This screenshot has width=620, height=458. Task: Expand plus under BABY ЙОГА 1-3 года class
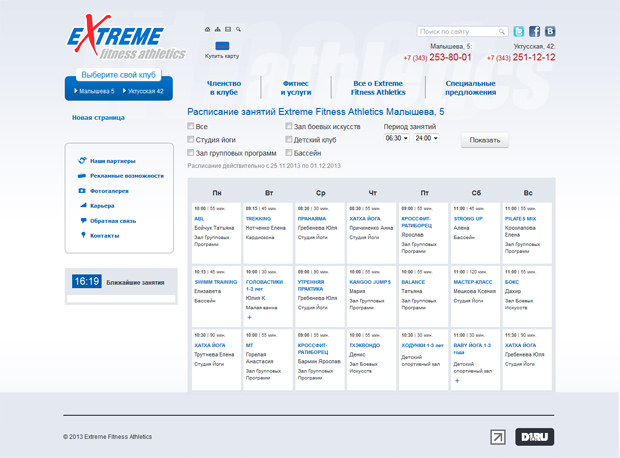457,380
